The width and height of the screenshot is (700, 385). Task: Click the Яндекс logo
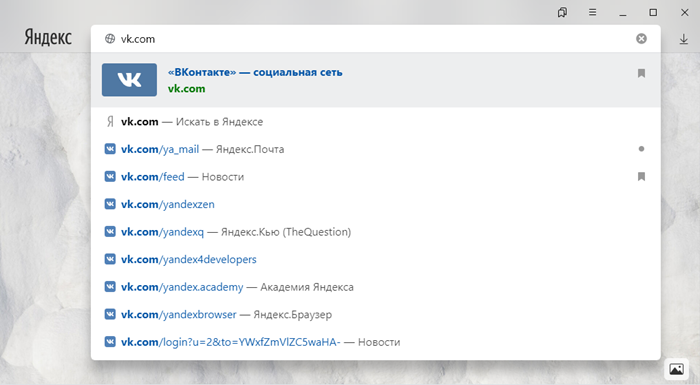[48, 38]
